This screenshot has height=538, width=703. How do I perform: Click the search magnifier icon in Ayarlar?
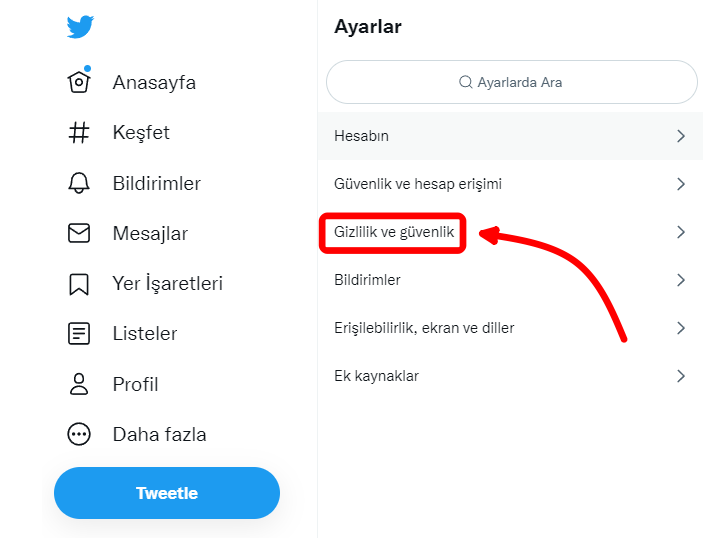click(x=466, y=82)
